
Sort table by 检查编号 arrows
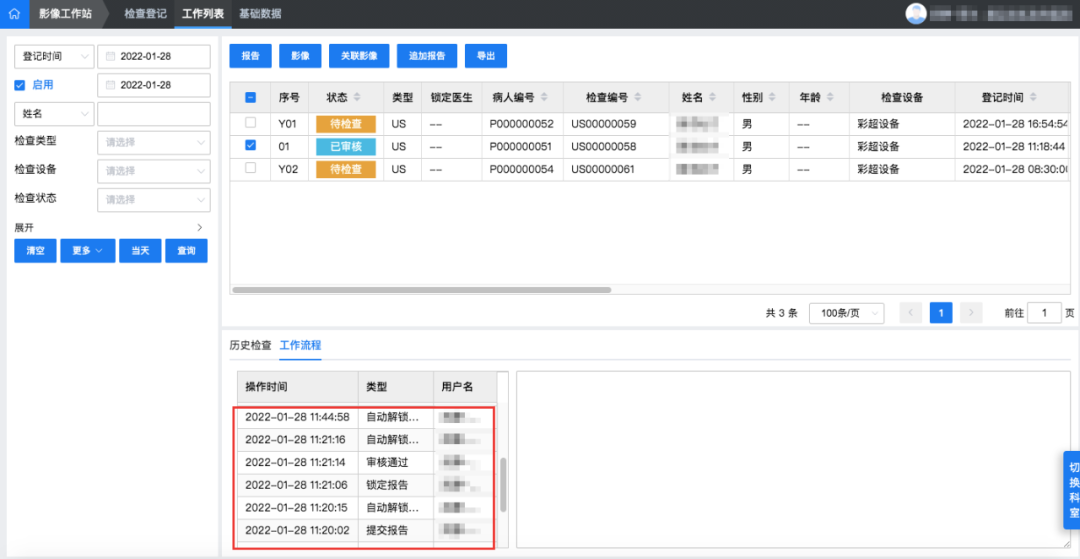637,98
